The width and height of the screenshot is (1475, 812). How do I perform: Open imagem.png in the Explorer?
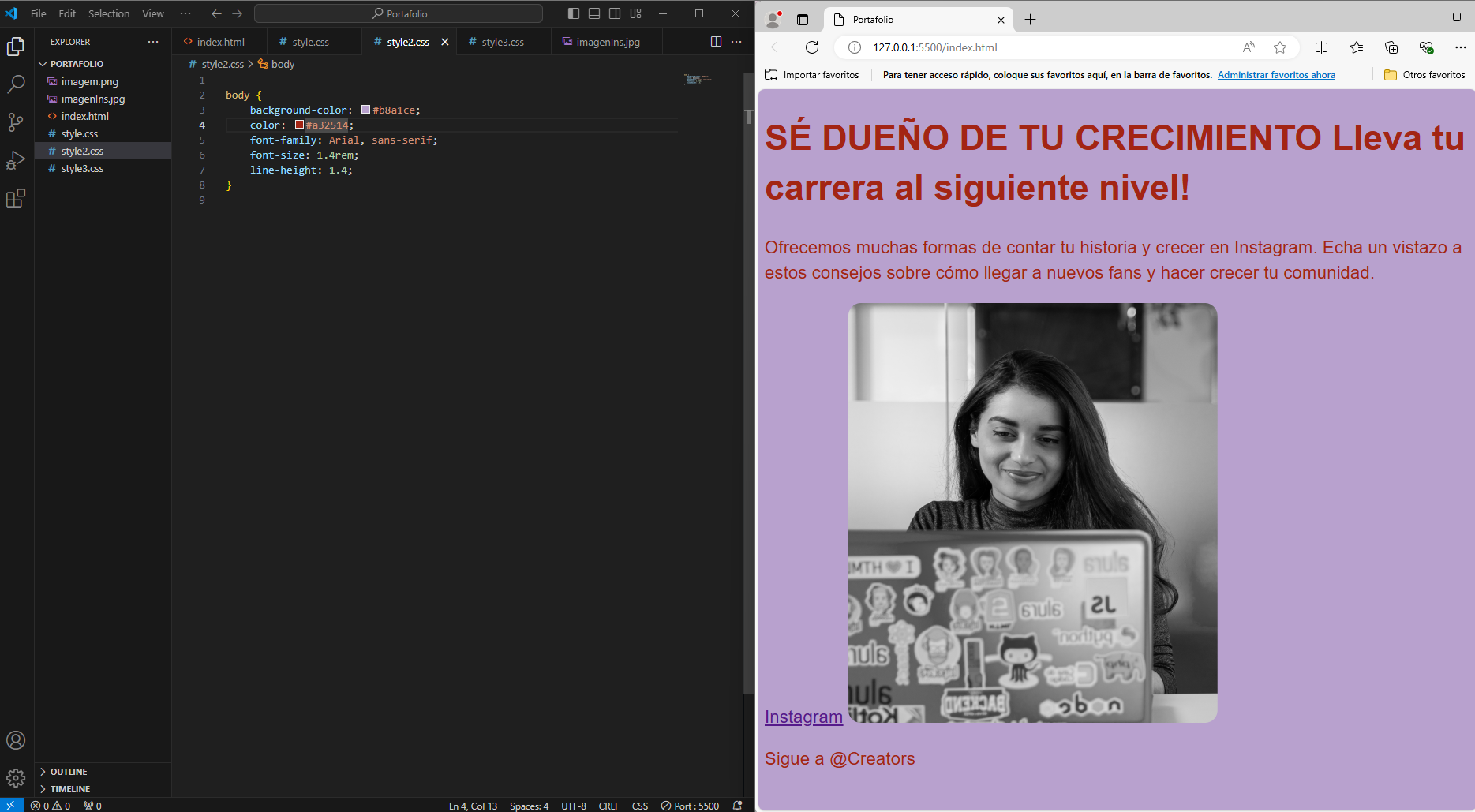pyautogui.click(x=90, y=81)
